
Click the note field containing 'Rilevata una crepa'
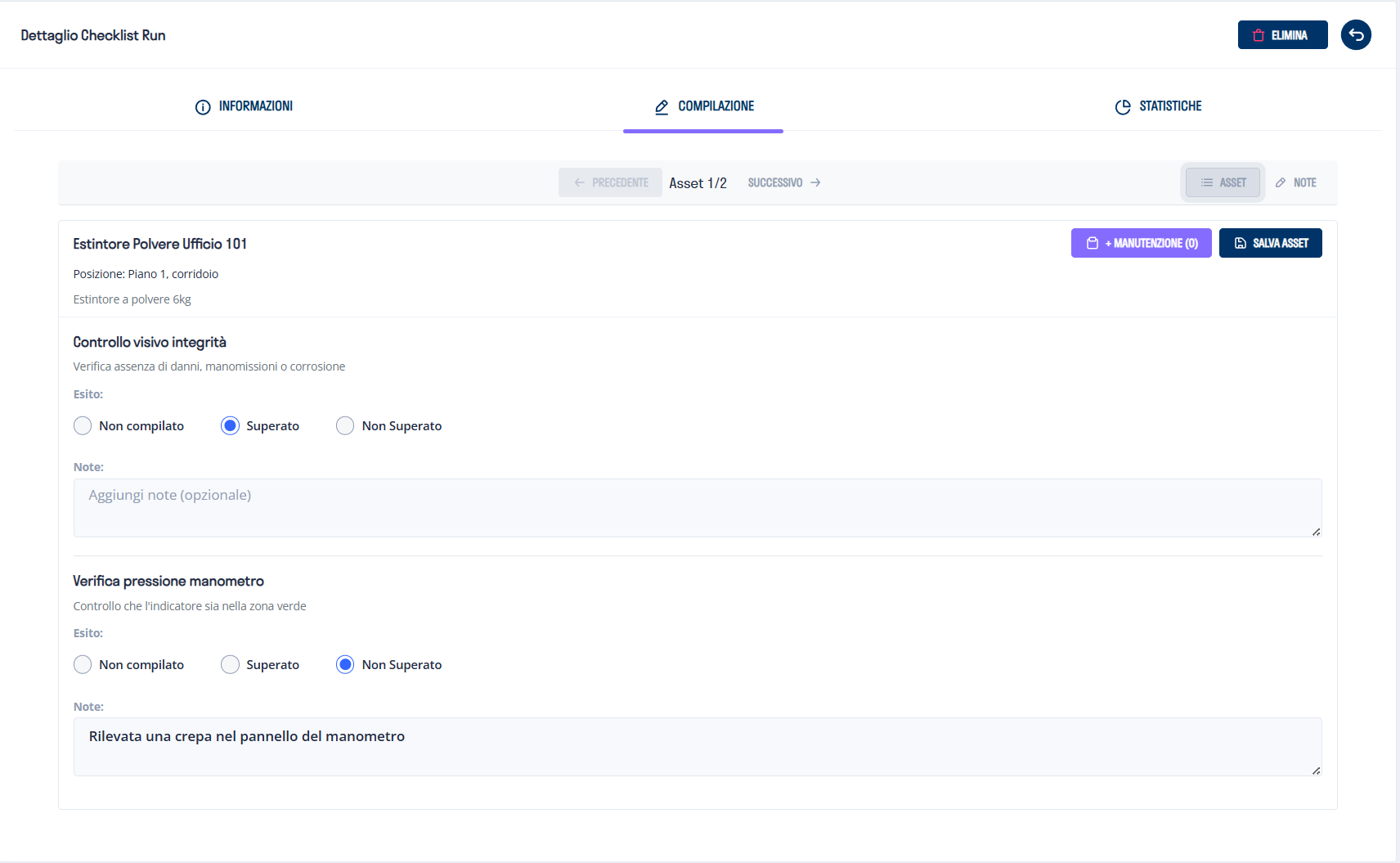coord(697,747)
